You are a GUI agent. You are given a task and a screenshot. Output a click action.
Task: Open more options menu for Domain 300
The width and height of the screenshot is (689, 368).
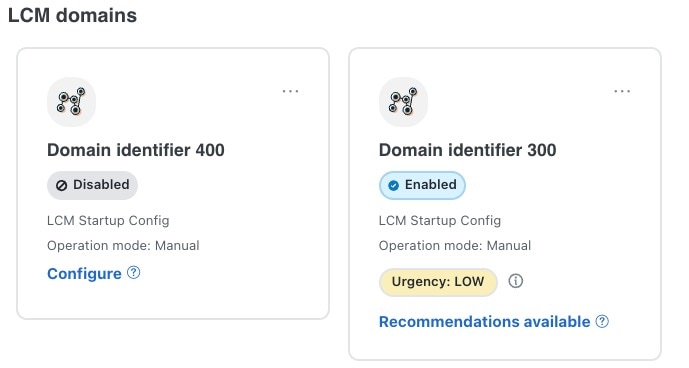(x=622, y=91)
